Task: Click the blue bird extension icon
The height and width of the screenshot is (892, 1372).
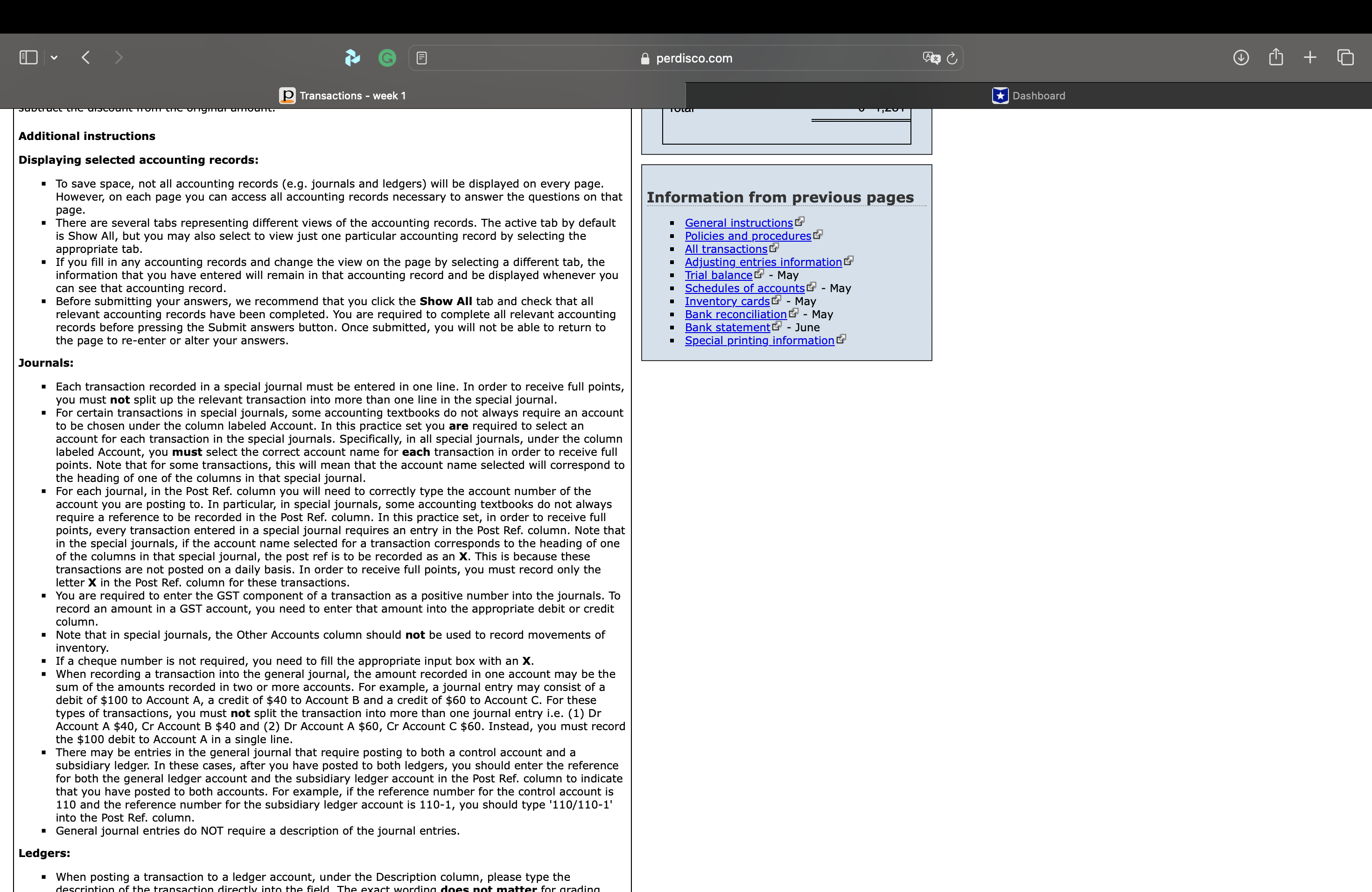Action: coord(352,58)
